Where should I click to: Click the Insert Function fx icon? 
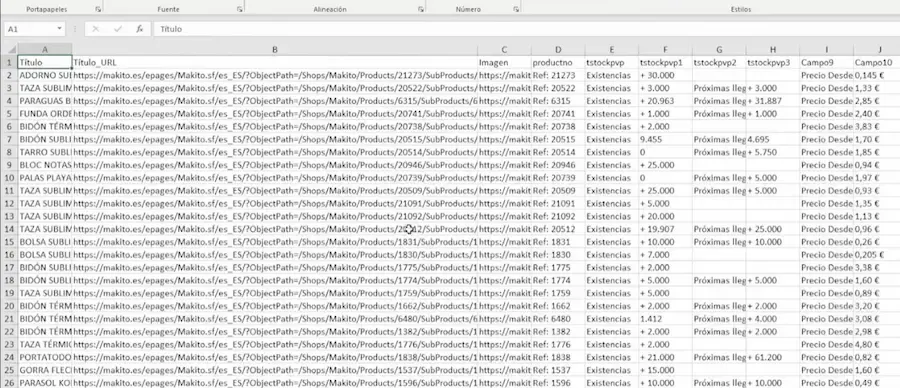click(139, 29)
